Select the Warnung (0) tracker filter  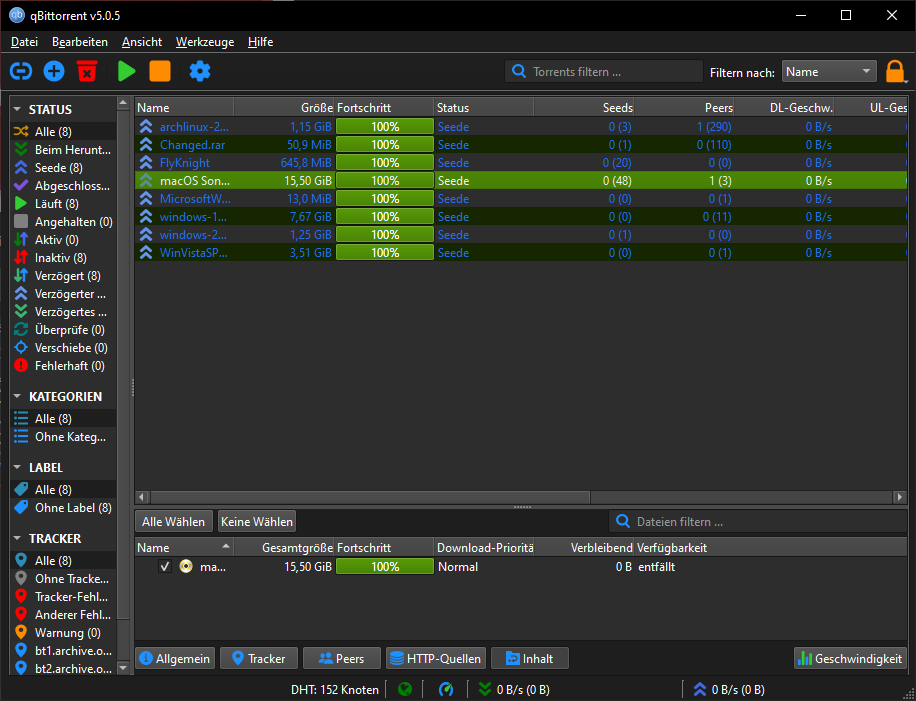point(63,633)
